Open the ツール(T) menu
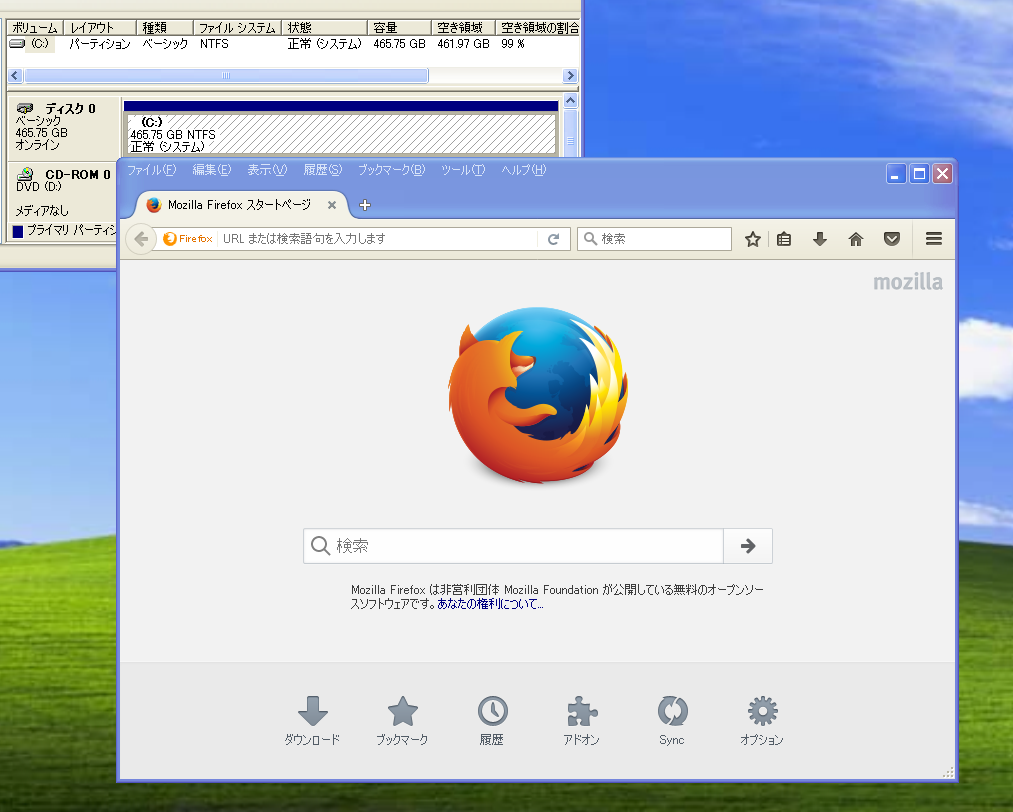 [463, 170]
